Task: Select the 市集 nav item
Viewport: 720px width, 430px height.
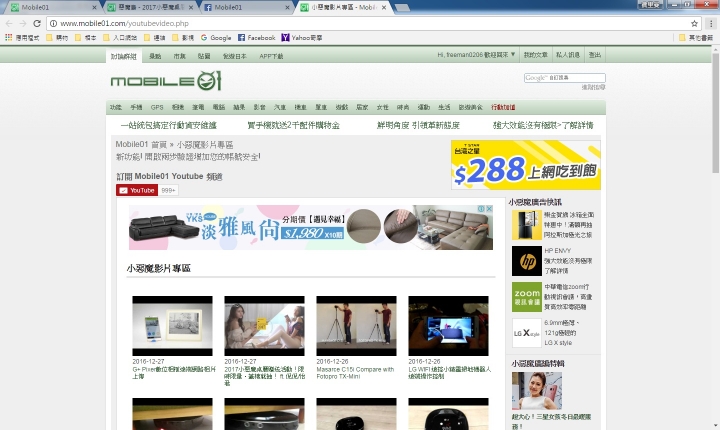Action: tap(180, 56)
